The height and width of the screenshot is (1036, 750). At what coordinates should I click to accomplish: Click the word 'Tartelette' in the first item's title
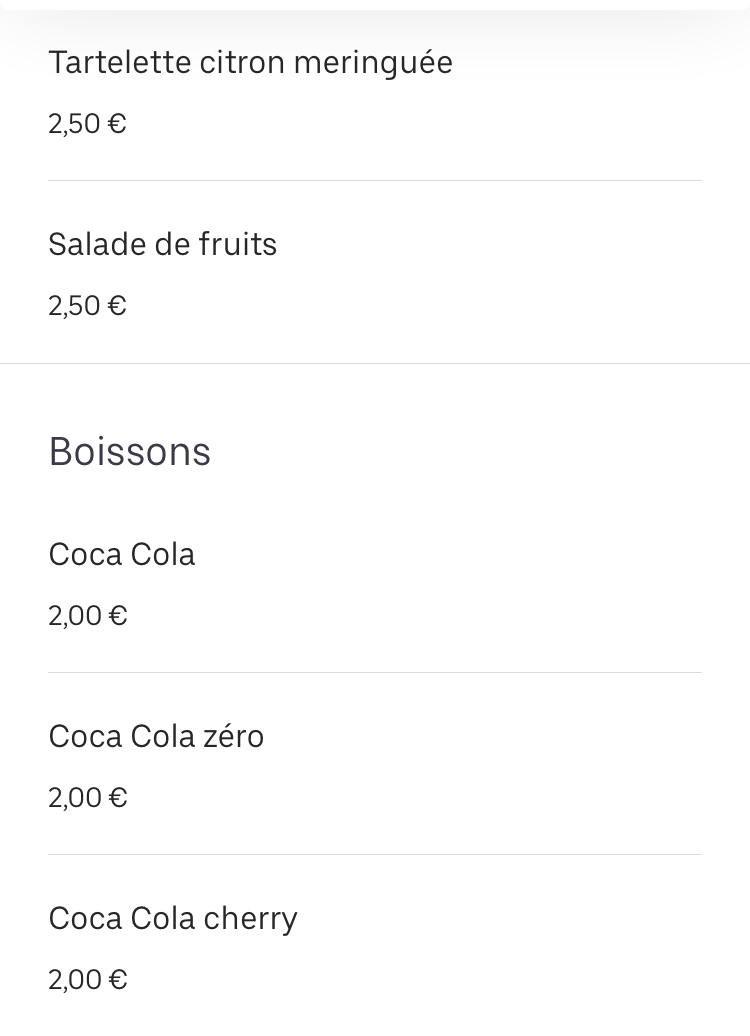pyautogui.click(x=120, y=63)
